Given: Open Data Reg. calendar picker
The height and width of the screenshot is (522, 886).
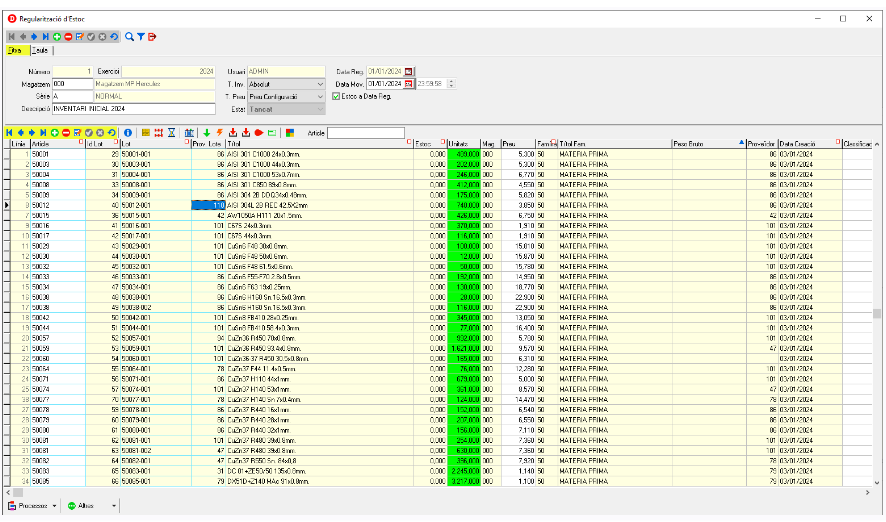Looking at the screenshot, I should 409,72.
